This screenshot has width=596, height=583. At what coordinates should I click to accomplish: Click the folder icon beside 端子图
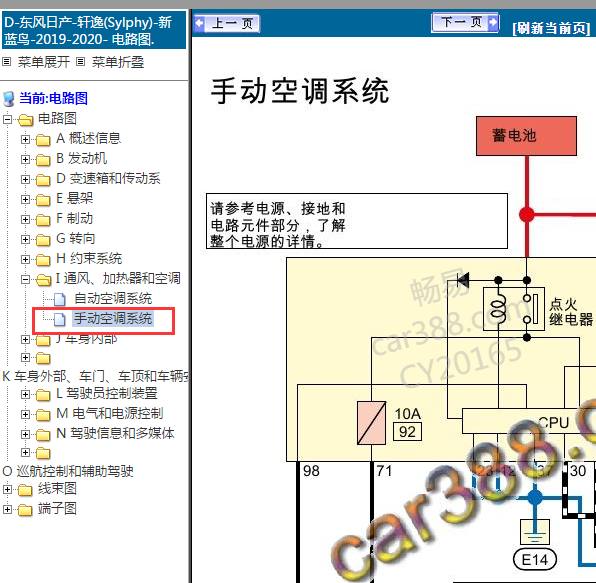click(25, 510)
